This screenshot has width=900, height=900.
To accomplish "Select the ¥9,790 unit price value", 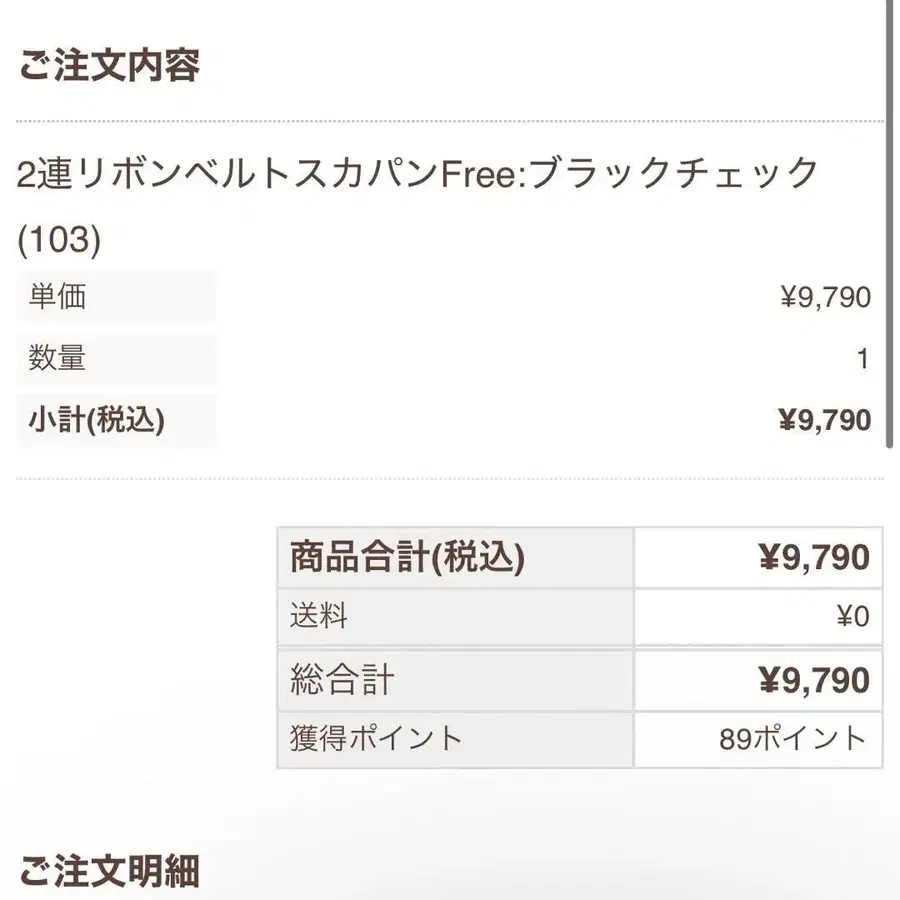I will click(x=825, y=297).
